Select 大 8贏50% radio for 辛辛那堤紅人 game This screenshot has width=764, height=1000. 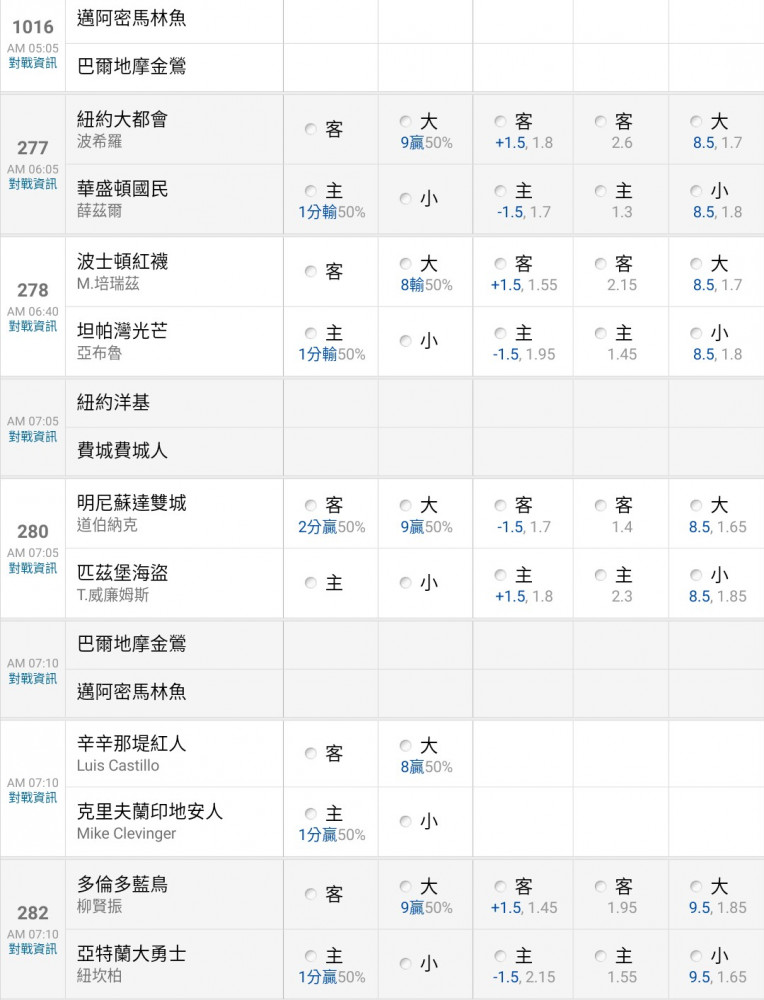coord(406,746)
